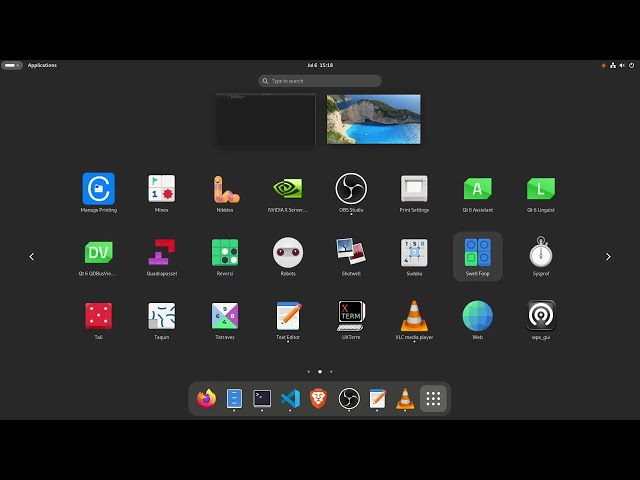
Task: Open the Reversi game
Action: pyautogui.click(x=225, y=256)
